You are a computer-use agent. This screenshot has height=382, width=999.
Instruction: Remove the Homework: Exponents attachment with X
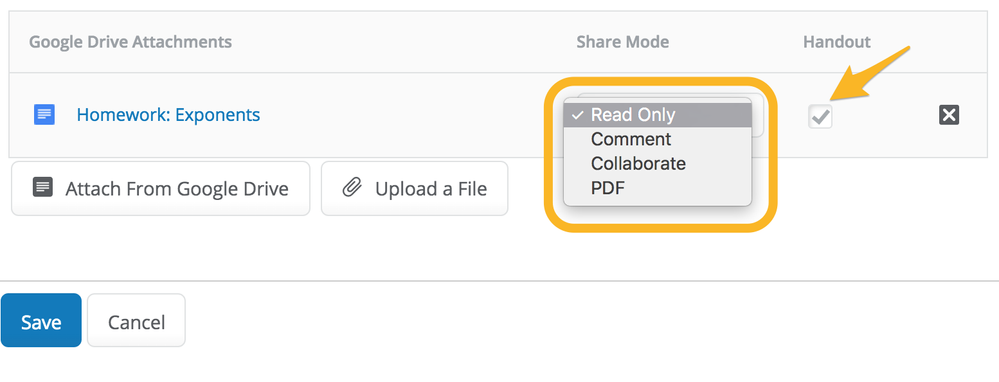click(x=949, y=115)
